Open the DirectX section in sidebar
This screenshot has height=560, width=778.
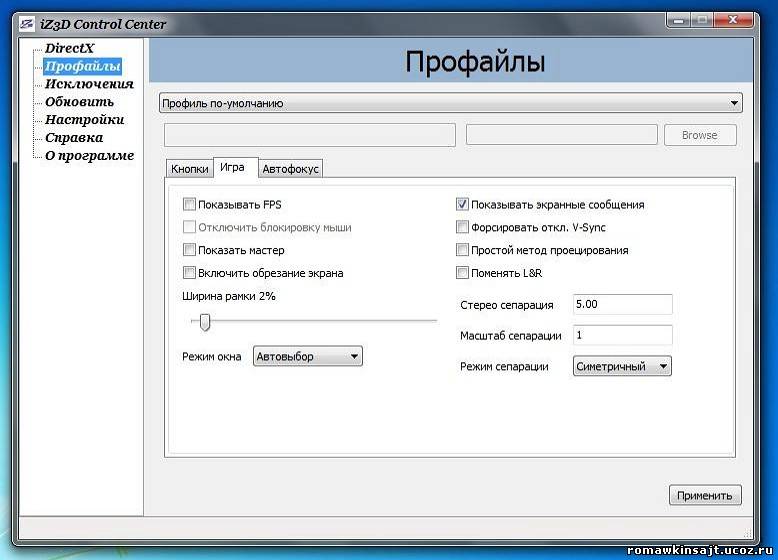pyautogui.click(x=69, y=48)
